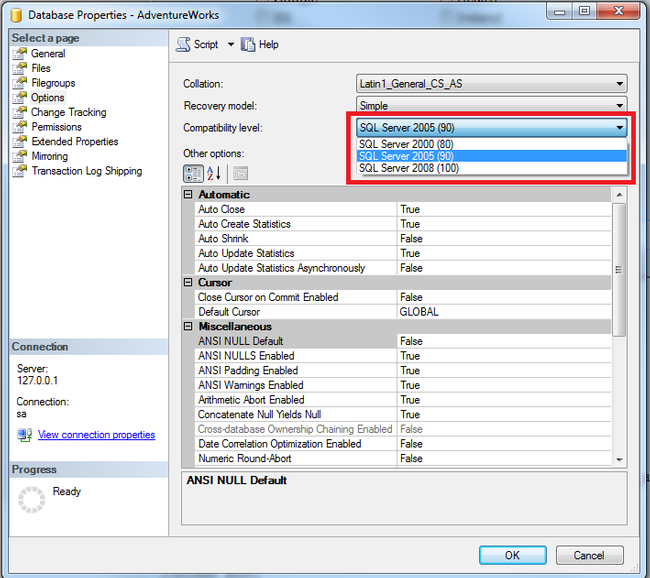Open the Script dropdown arrow
Image resolution: width=650 pixels, height=578 pixels.
click(x=230, y=44)
